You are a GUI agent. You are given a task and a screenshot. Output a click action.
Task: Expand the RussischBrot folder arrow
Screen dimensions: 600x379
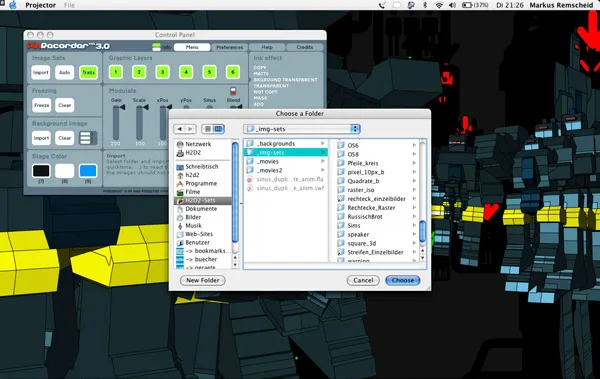414,217
